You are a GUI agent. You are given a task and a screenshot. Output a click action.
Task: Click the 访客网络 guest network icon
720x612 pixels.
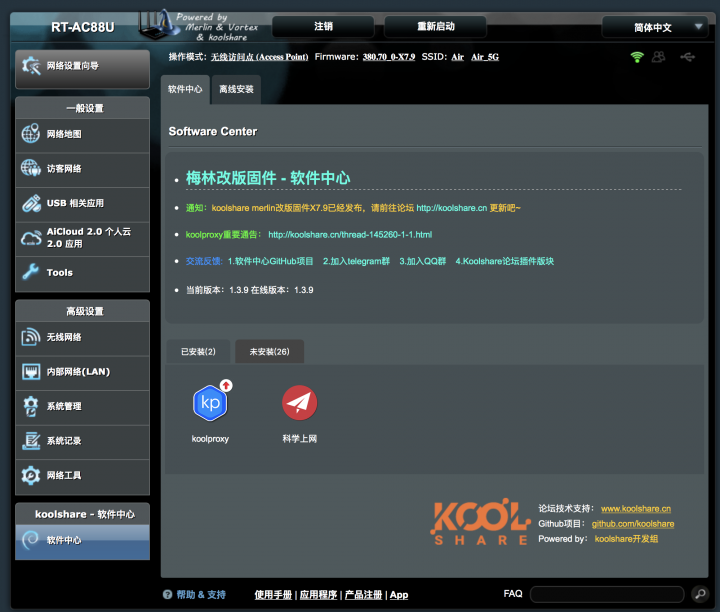(x=31, y=168)
